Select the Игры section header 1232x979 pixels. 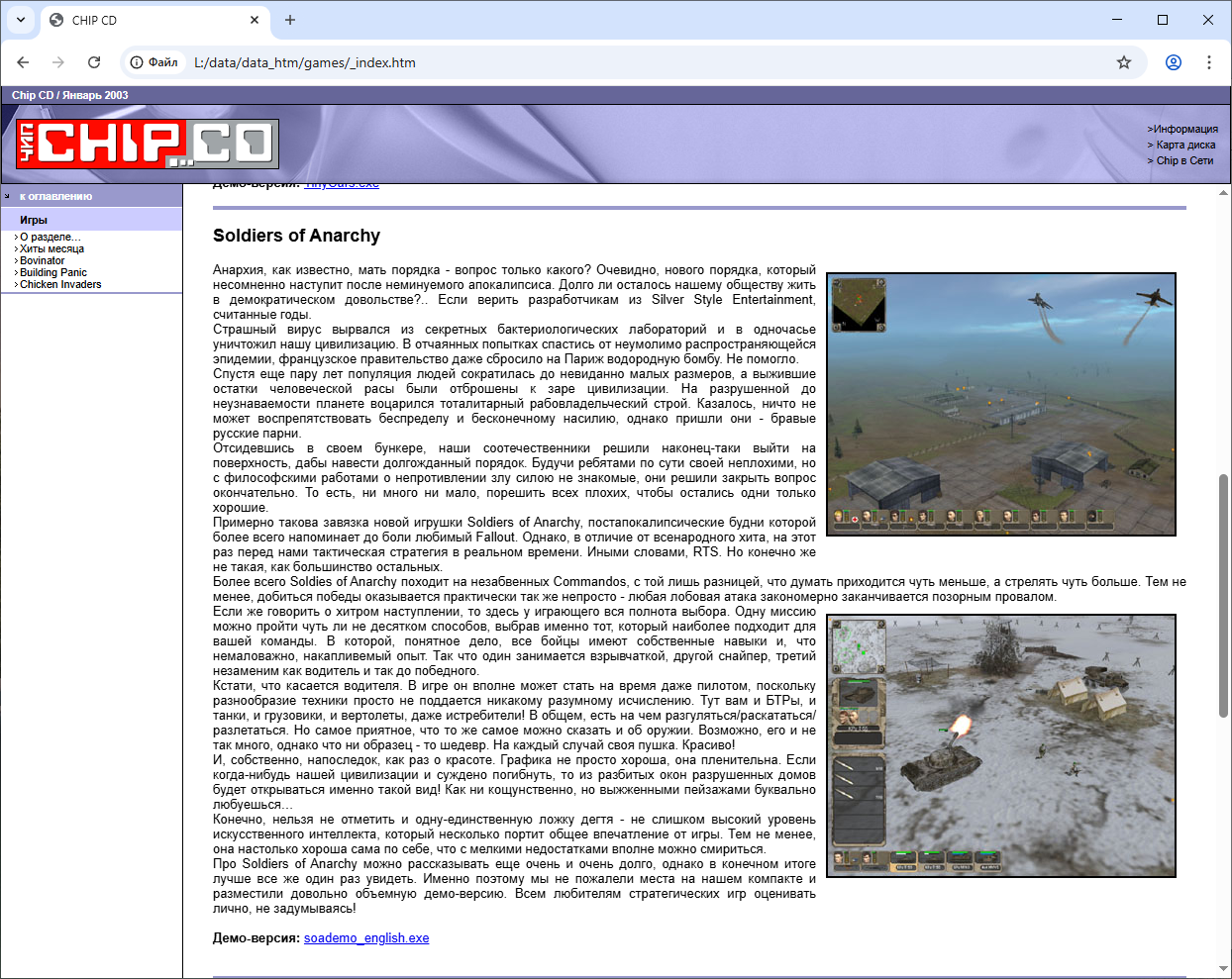(91, 220)
